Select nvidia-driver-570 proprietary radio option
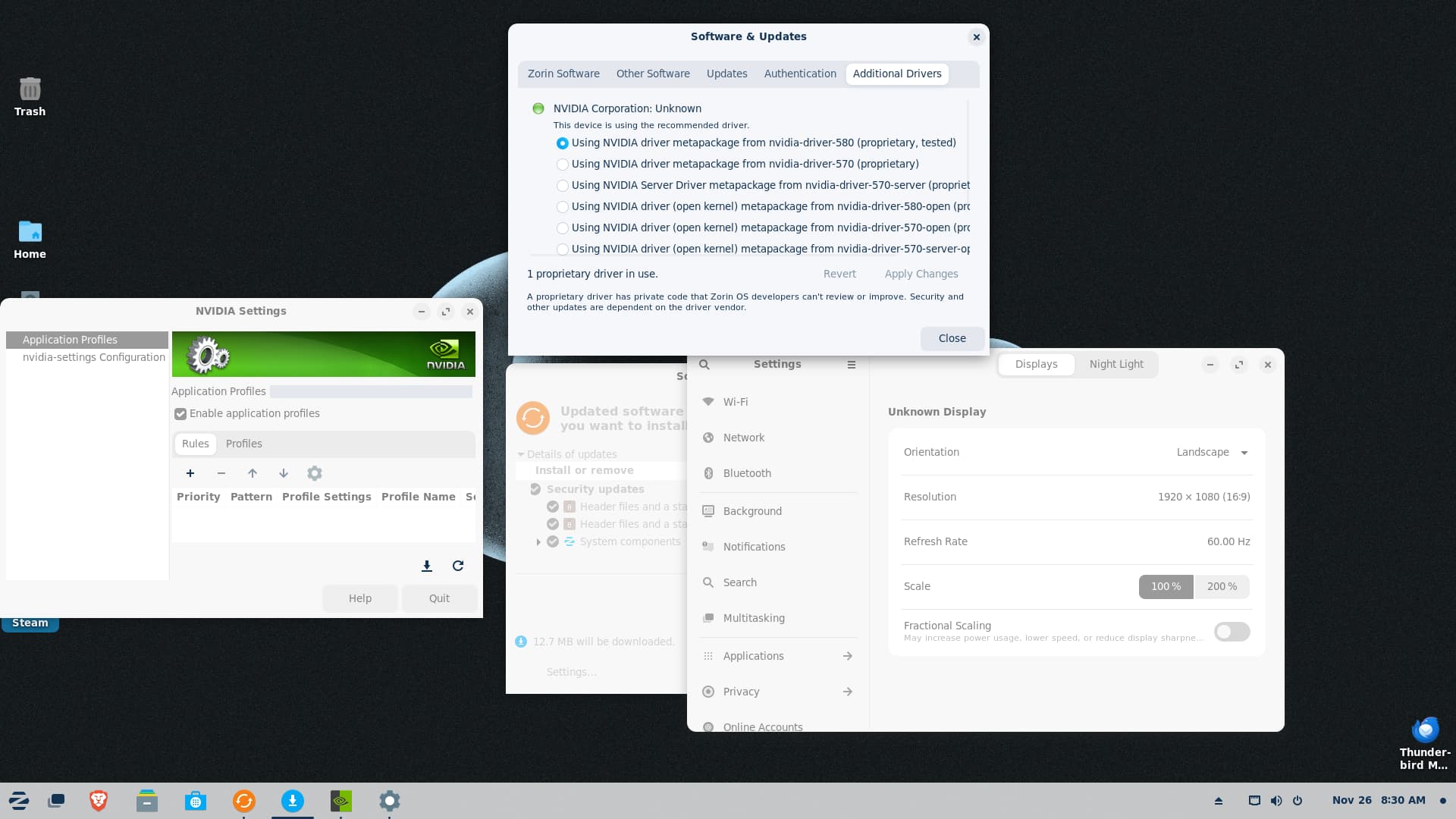 pos(563,165)
